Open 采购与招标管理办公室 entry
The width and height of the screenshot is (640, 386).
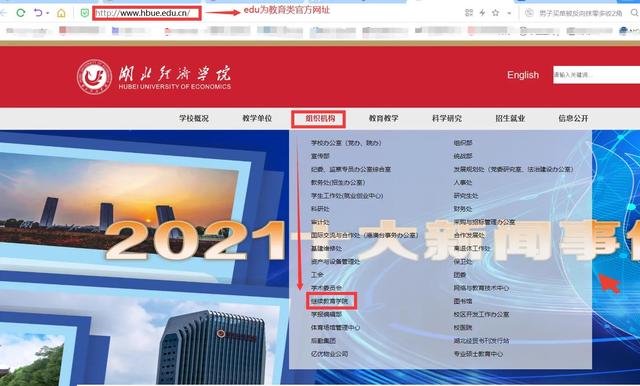484,222
